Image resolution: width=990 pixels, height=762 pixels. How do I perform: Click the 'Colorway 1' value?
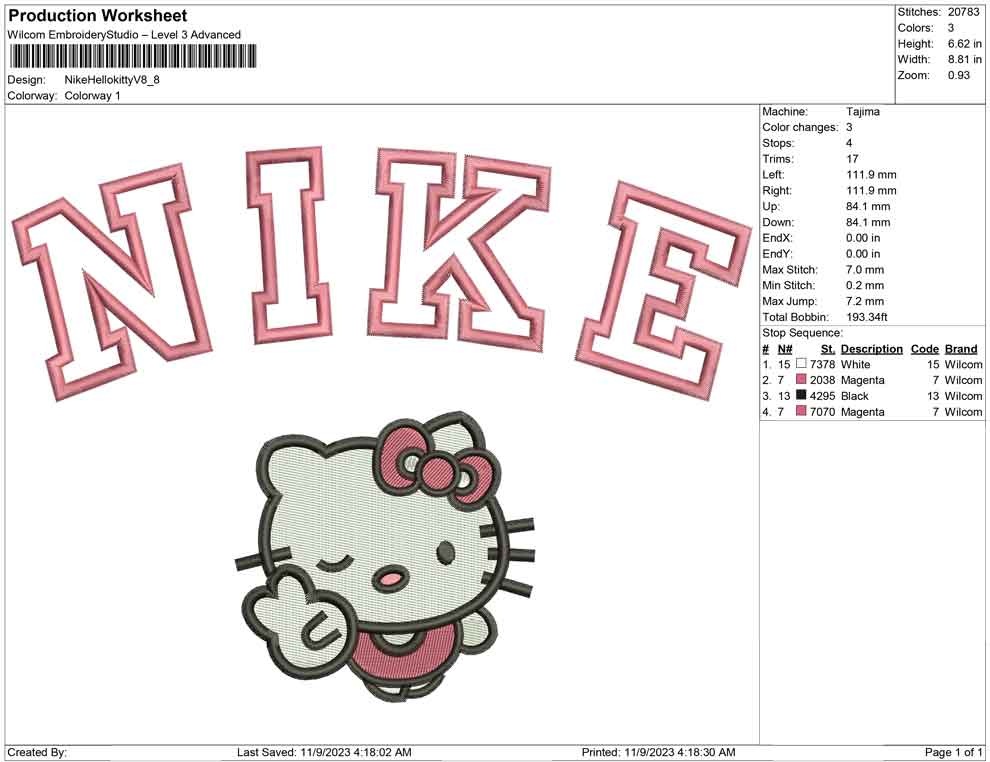click(x=92, y=96)
